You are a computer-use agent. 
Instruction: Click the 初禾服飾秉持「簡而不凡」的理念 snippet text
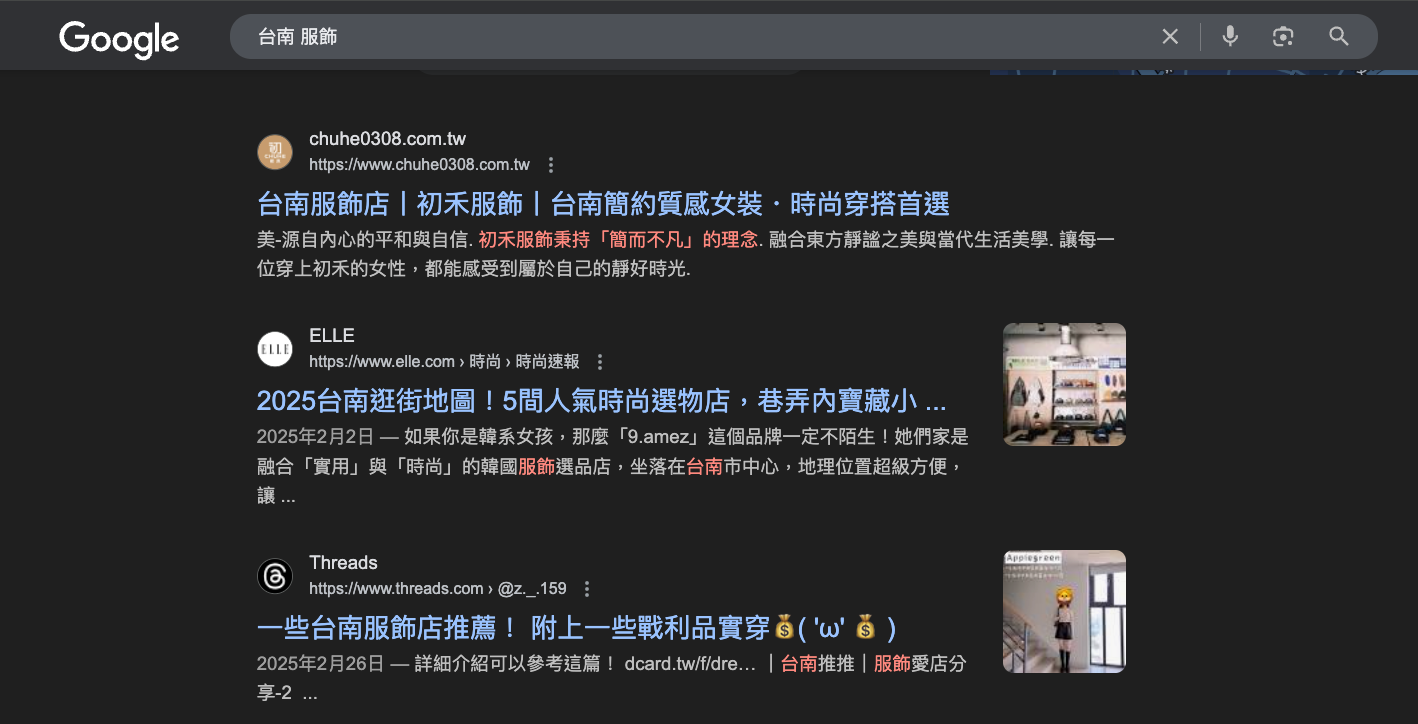pos(619,240)
